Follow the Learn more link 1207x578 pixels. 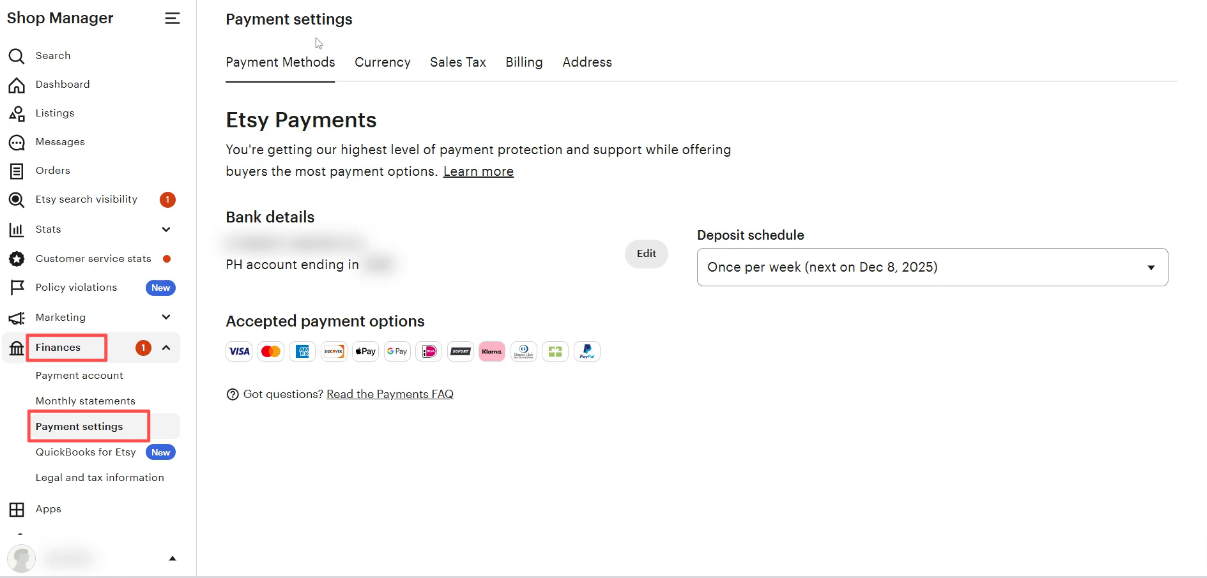pyautogui.click(x=478, y=172)
